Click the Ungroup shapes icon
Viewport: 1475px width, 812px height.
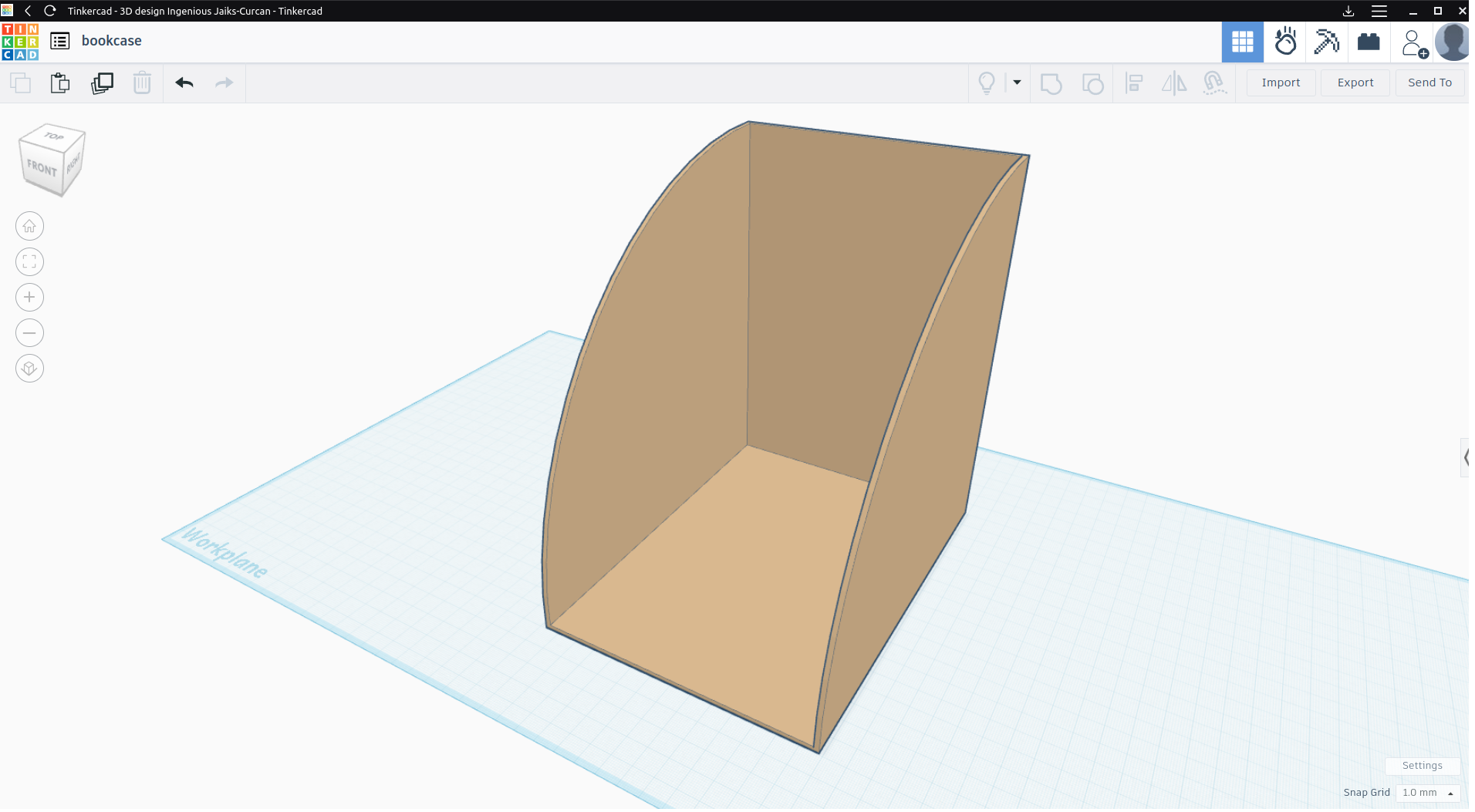1092,83
